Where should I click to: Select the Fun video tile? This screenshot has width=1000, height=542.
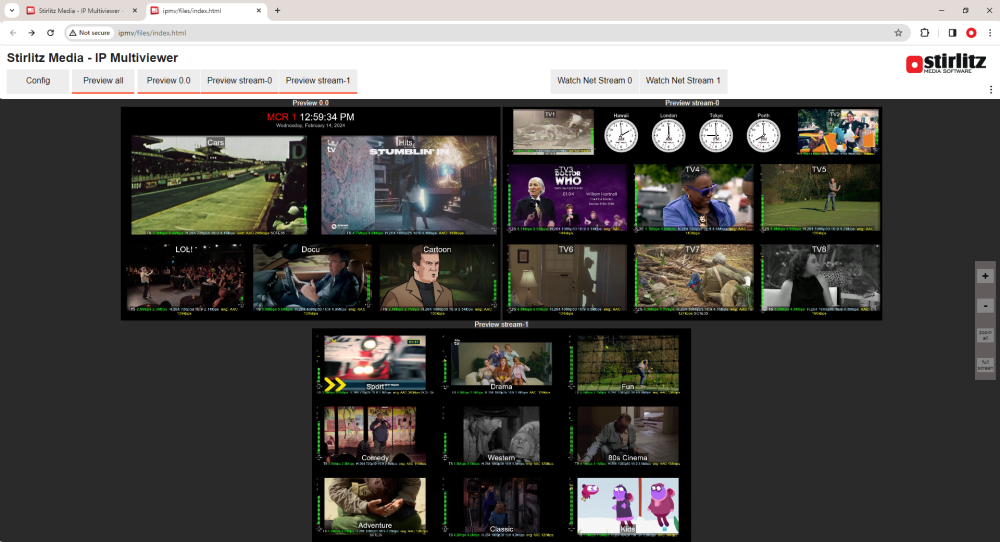pos(628,363)
